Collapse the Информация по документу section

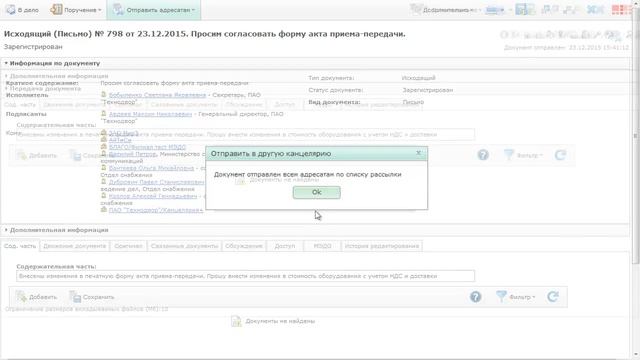click(x=52, y=63)
